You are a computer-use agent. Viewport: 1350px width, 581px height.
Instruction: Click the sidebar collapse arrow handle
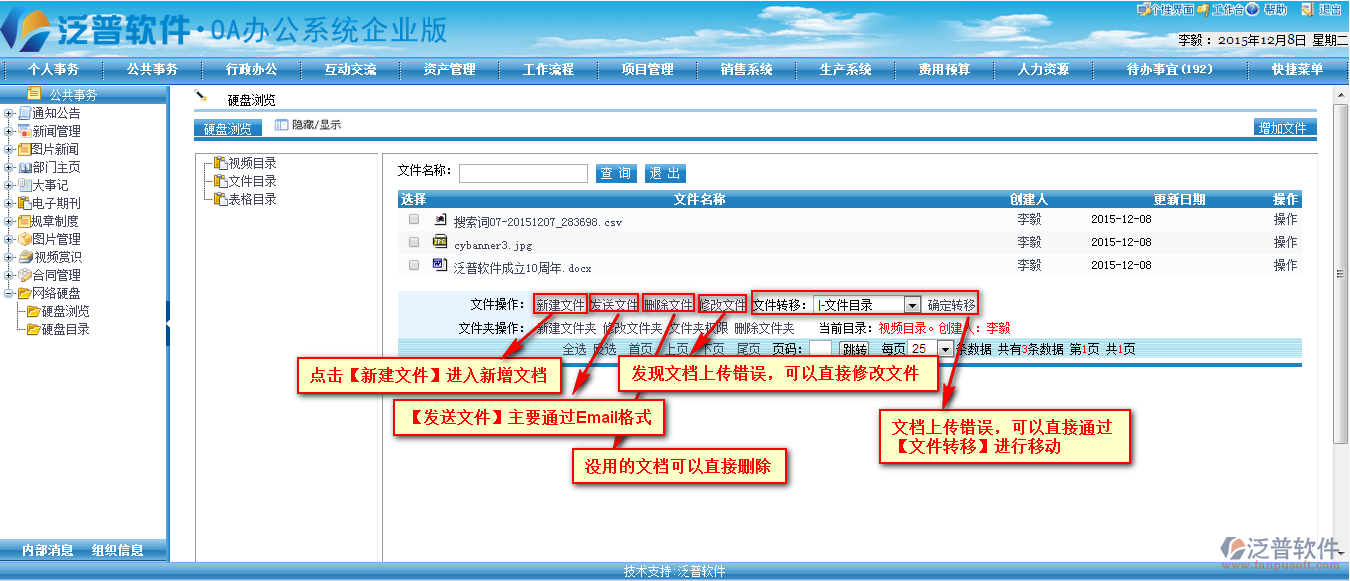[x=168, y=323]
